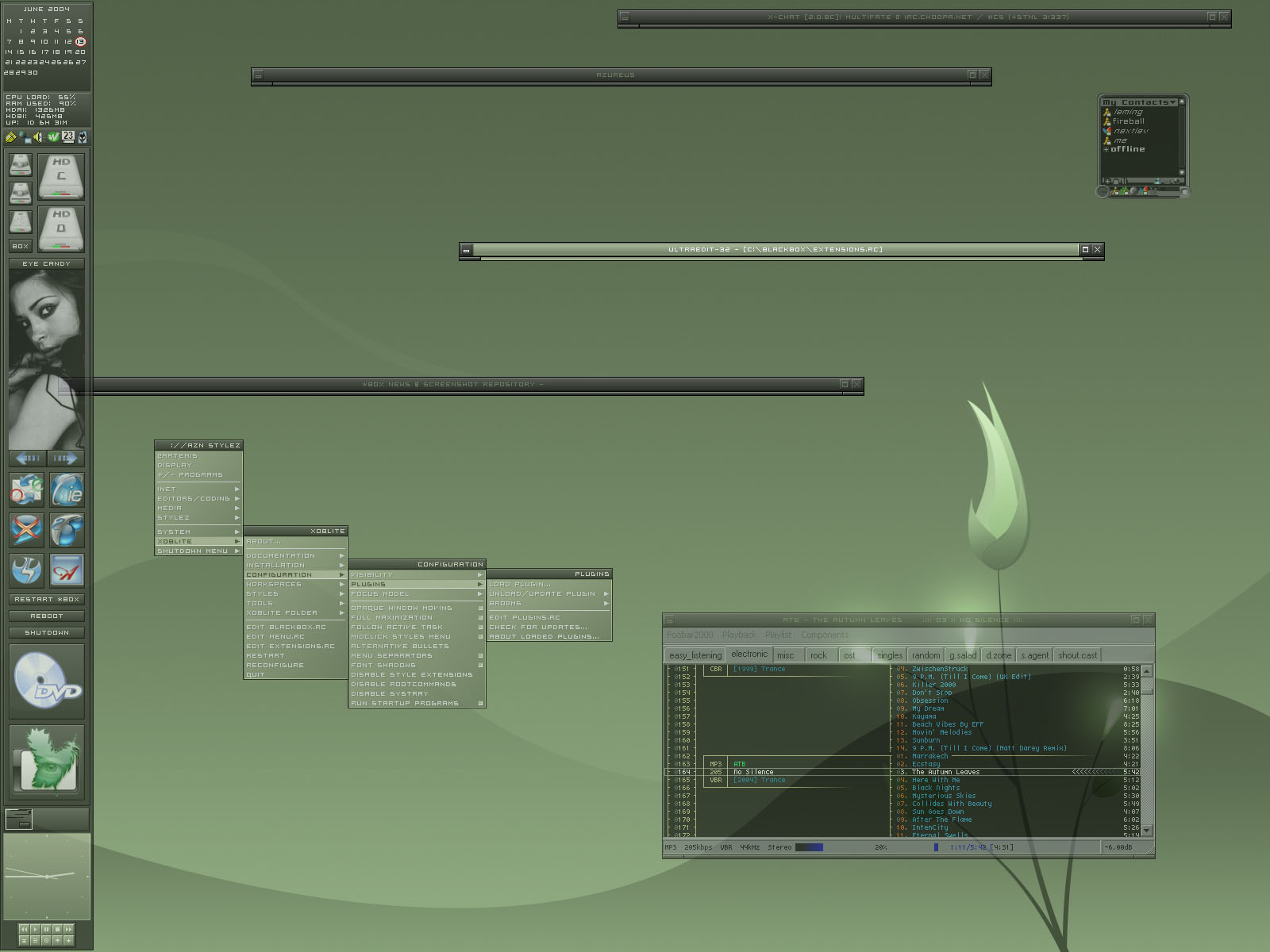Open the DVD disc launcher

coord(47,681)
